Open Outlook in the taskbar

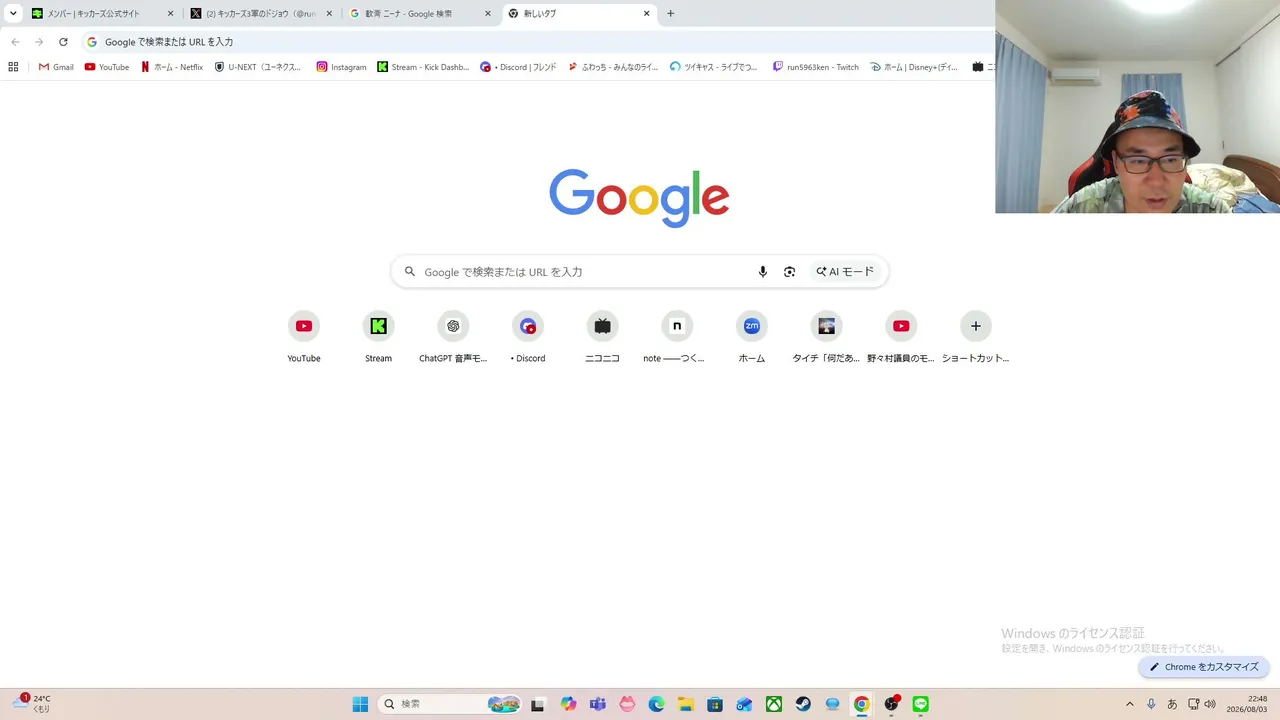pyautogui.click(x=744, y=704)
